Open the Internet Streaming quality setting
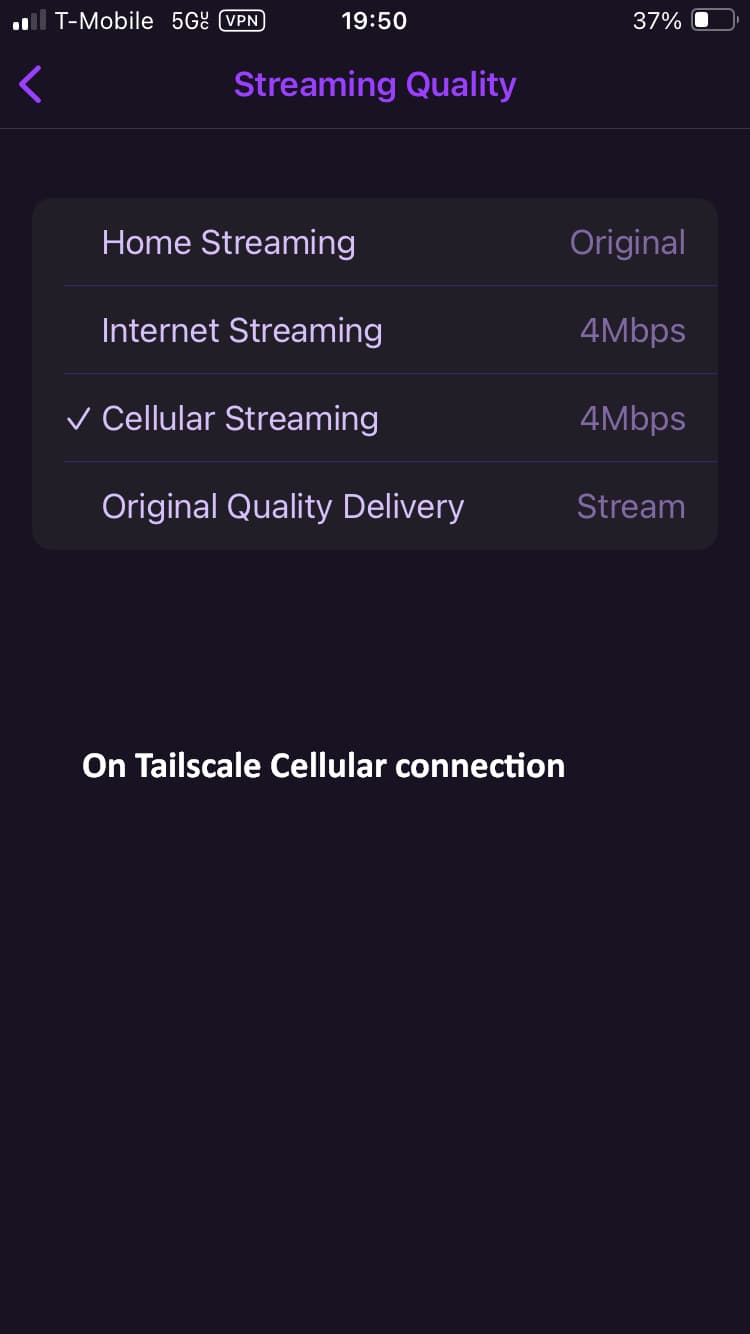Image resolution: width=750 pixels, height=1334 pixels. tap(242, 331)
